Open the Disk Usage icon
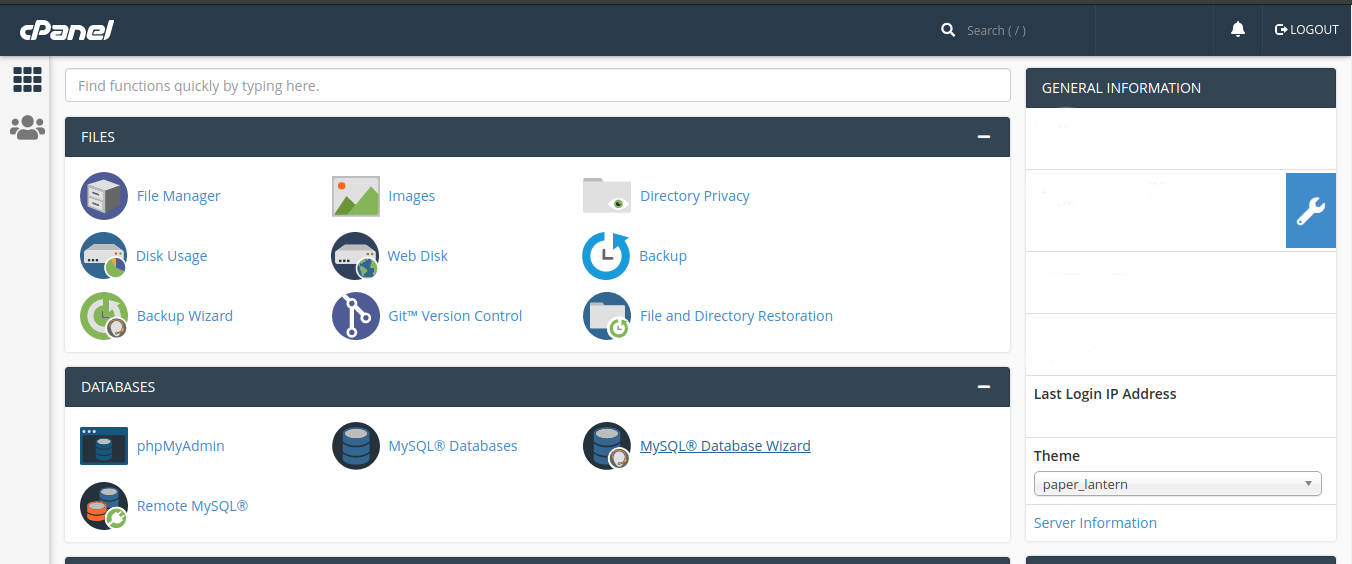This screenshot has height=564, width=1352. click(x=104, y=256)
